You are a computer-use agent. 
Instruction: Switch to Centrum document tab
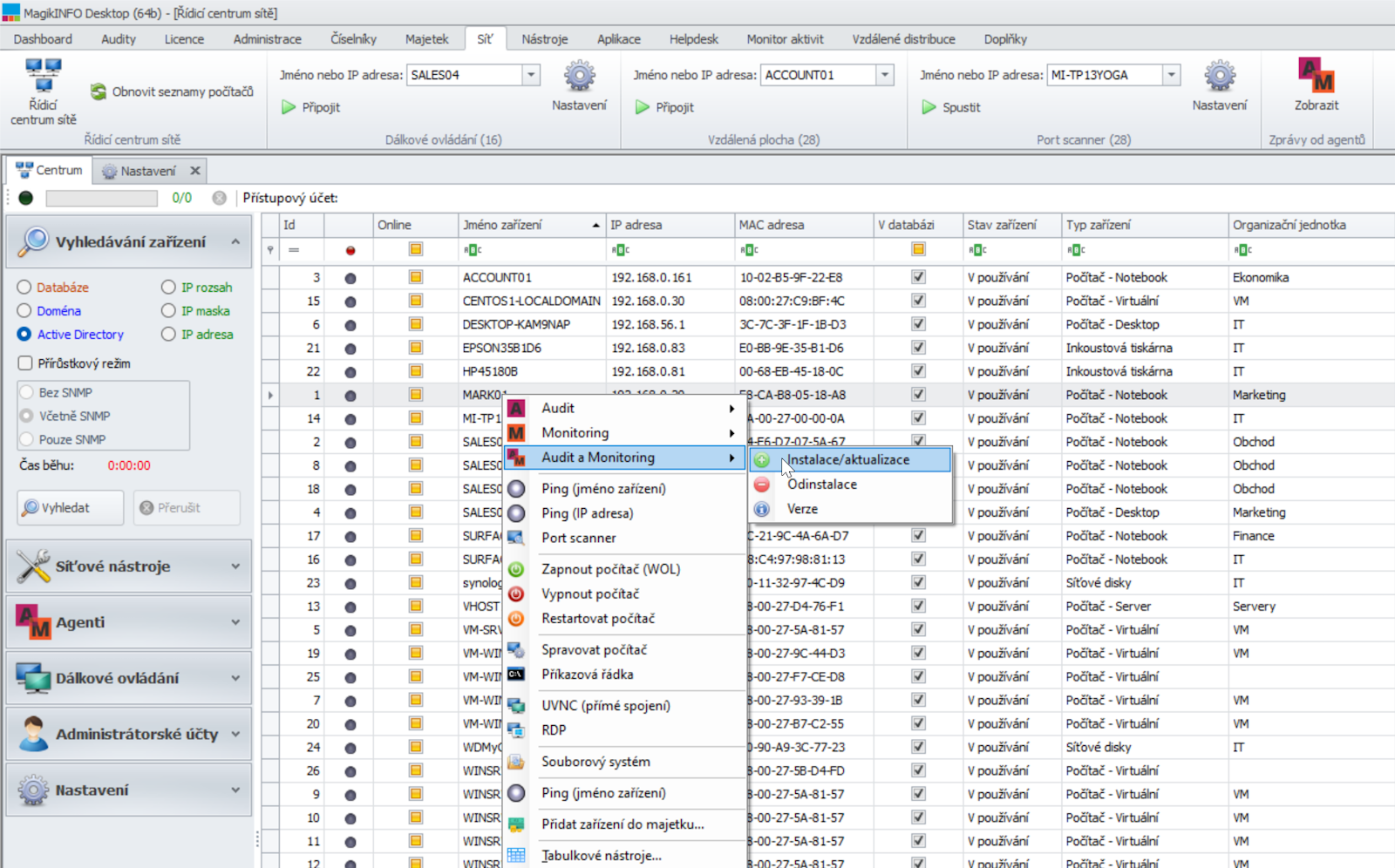pyautogui.click(x=50, y=170)
